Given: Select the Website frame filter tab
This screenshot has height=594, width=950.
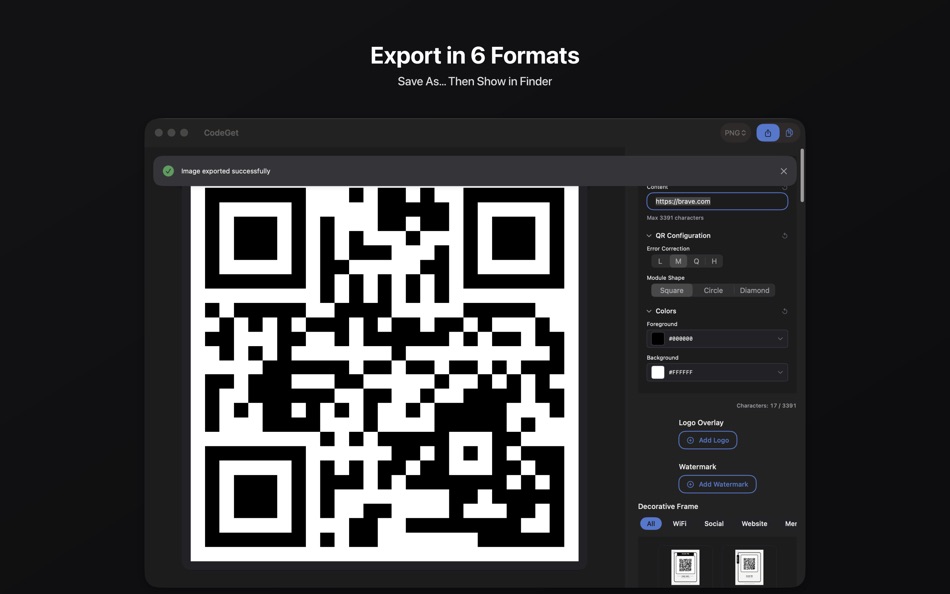Looking at the screenshot, I should tap(754, 524).
